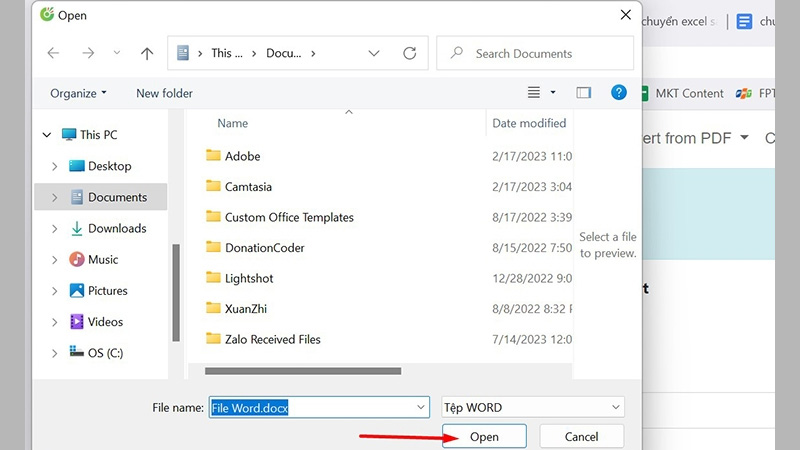Click the Search Documents field

pos(545,54)
